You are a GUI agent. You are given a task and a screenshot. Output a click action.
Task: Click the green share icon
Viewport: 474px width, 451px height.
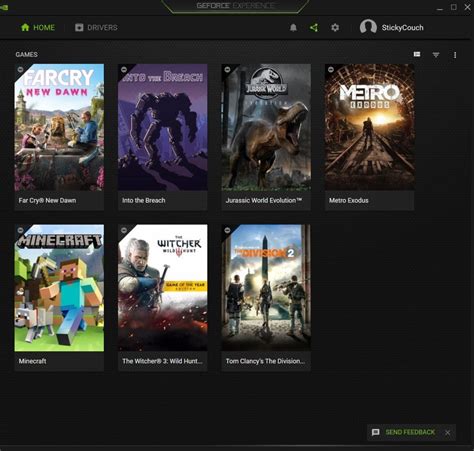(x=314, y=28)
